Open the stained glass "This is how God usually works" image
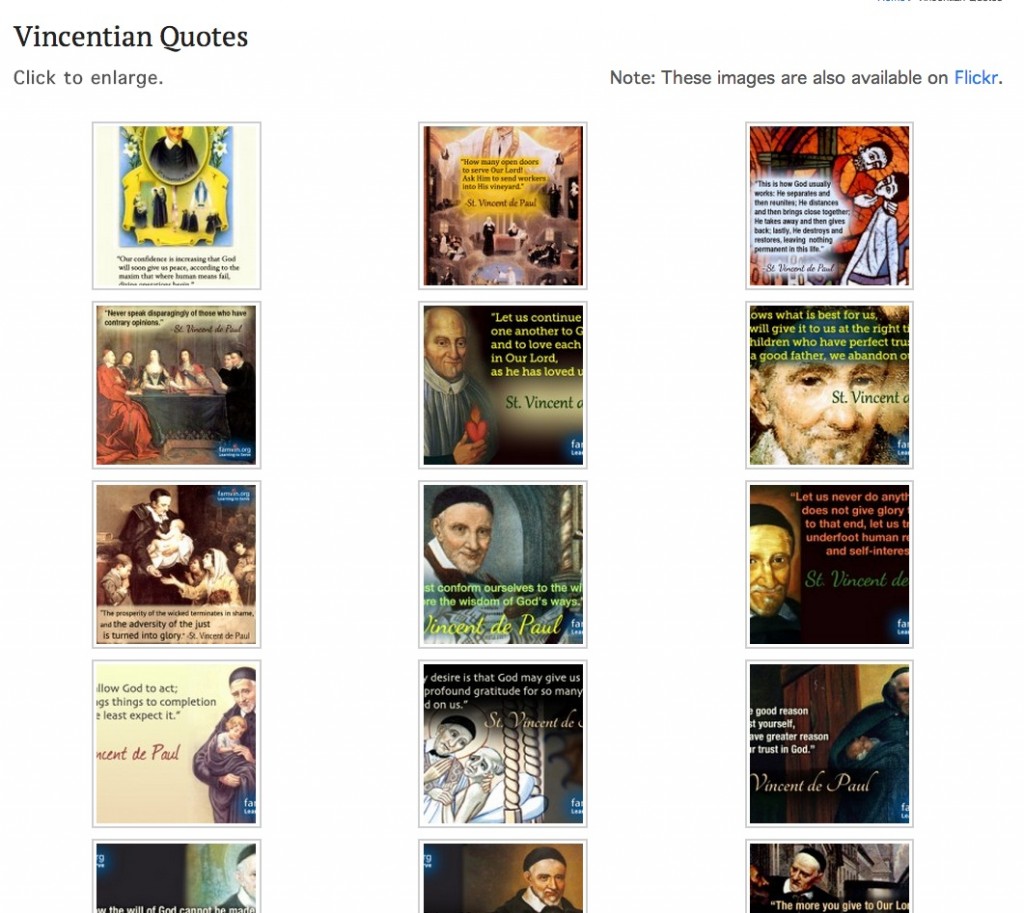Image resolution: width=1024 pixels, height=913 pixels. point(829,206)
